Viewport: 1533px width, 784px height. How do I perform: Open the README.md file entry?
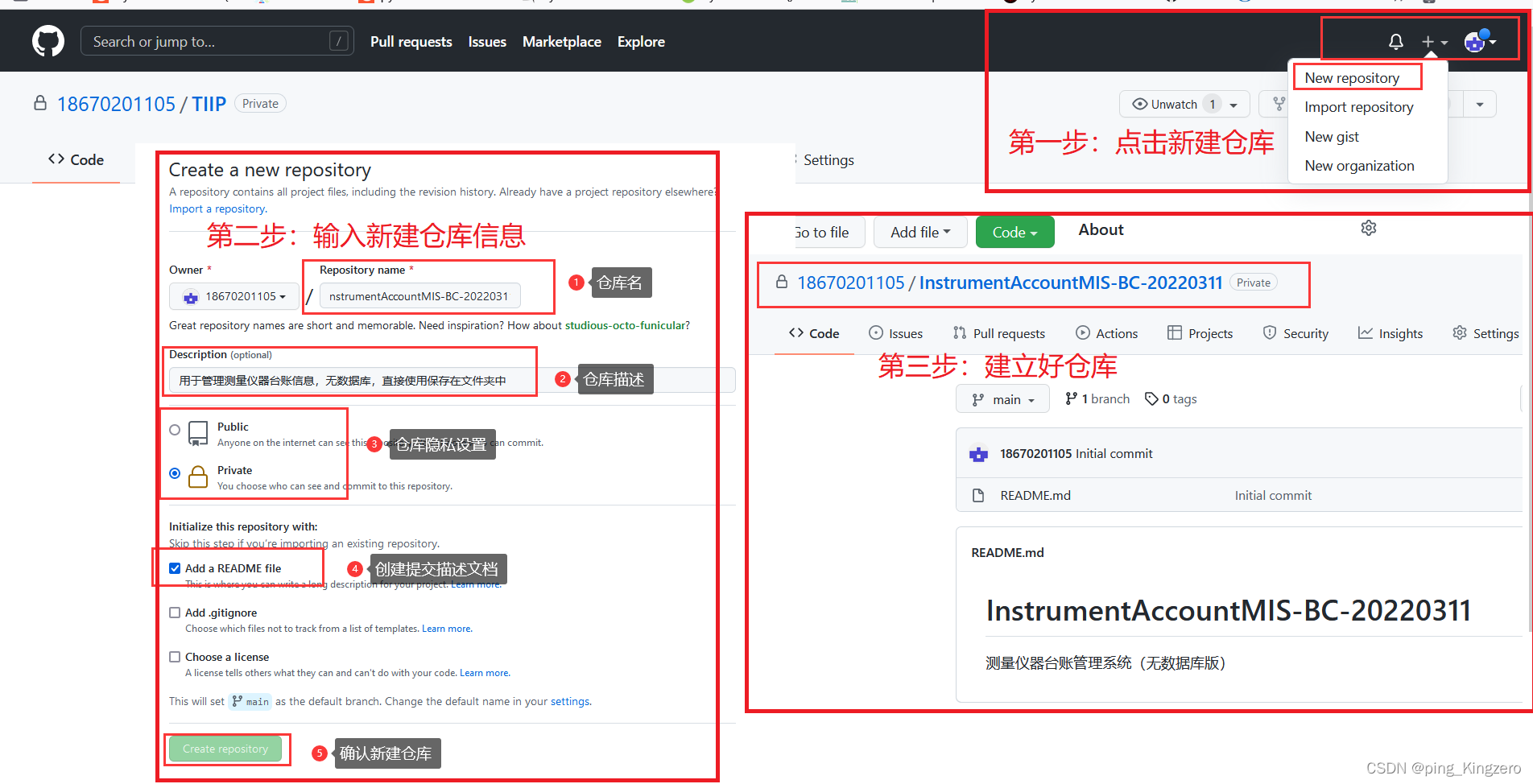coord(1035,496)
